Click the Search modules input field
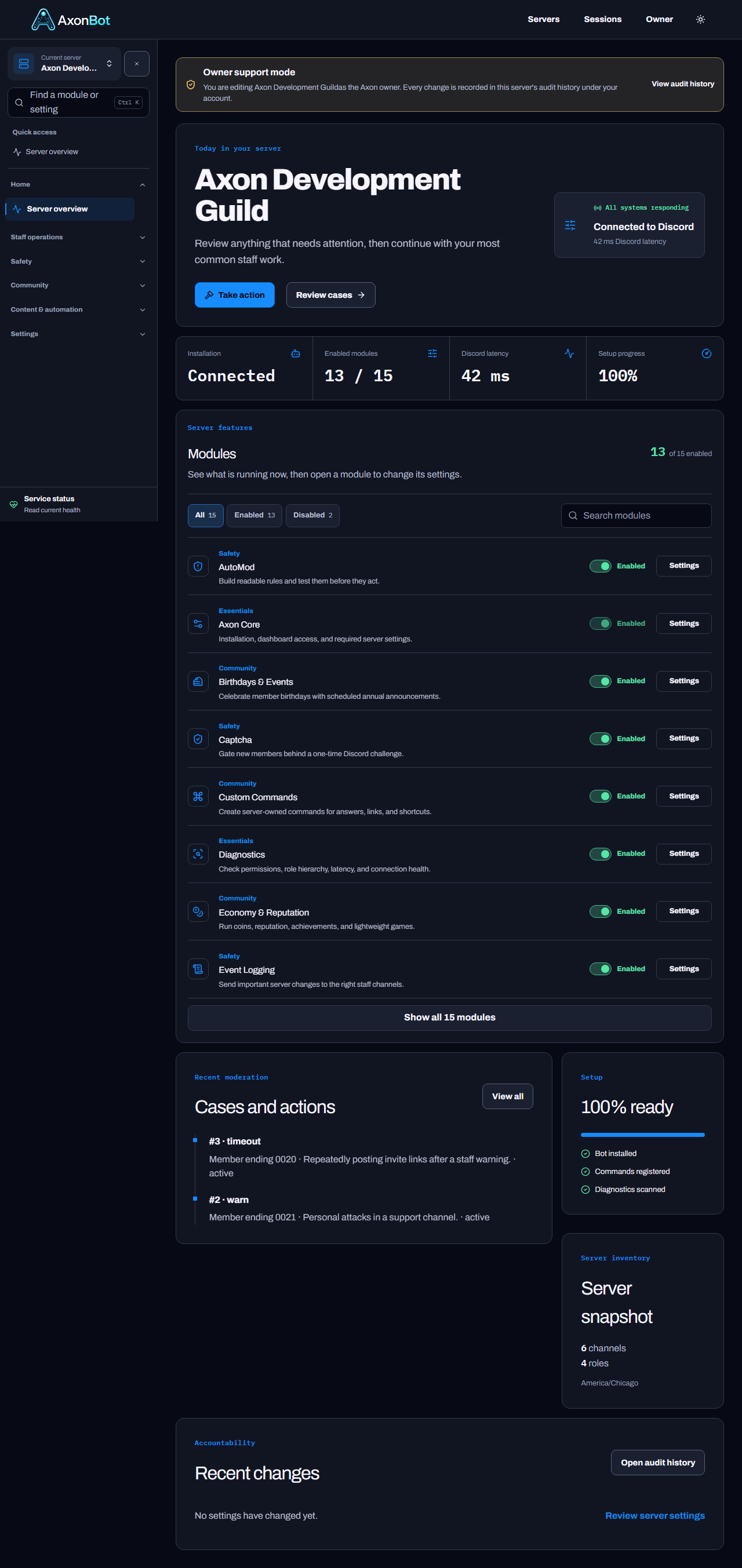 (x=636, y=516)
